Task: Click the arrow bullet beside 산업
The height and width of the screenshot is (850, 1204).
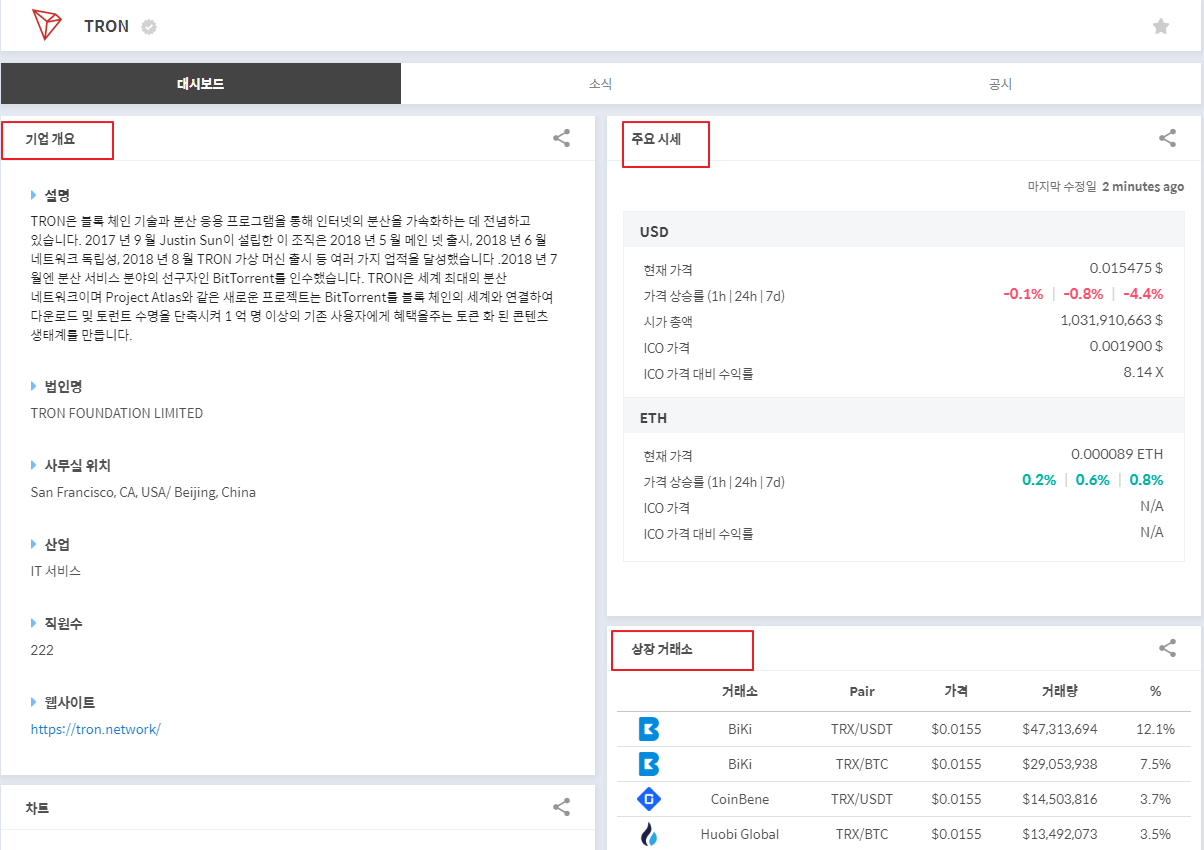Action: (x=34, y=544)
